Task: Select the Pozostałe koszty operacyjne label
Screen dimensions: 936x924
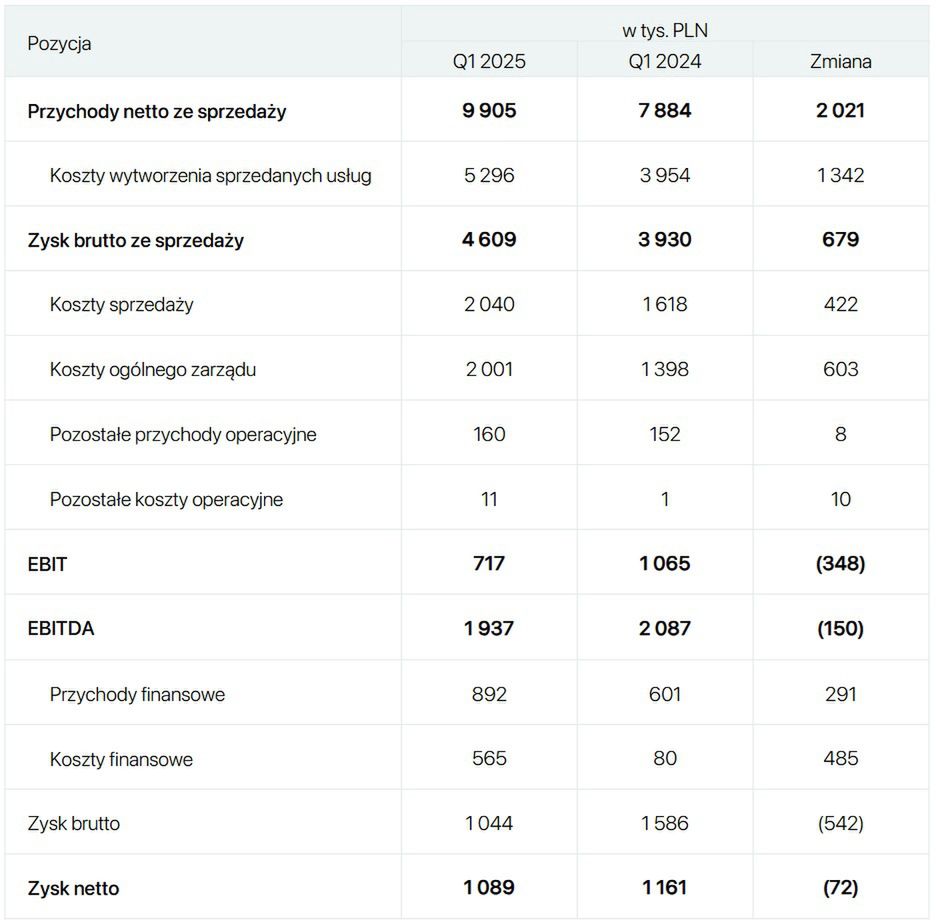Action: click(x=166, y=499)
